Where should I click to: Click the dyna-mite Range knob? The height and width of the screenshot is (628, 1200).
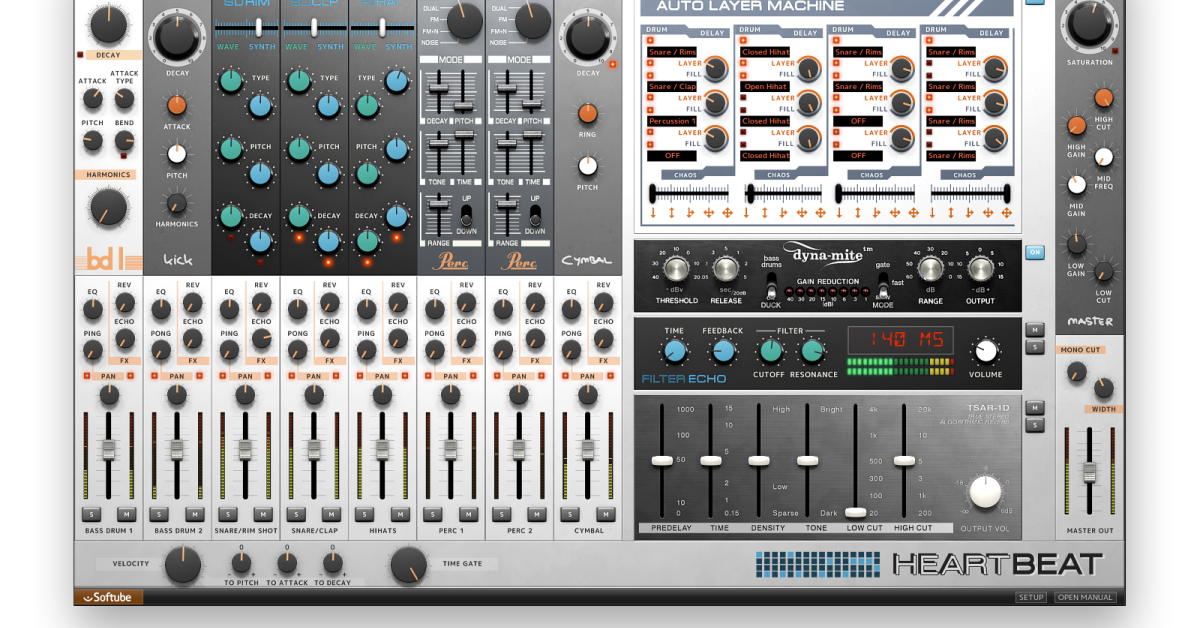click(931, 268)
